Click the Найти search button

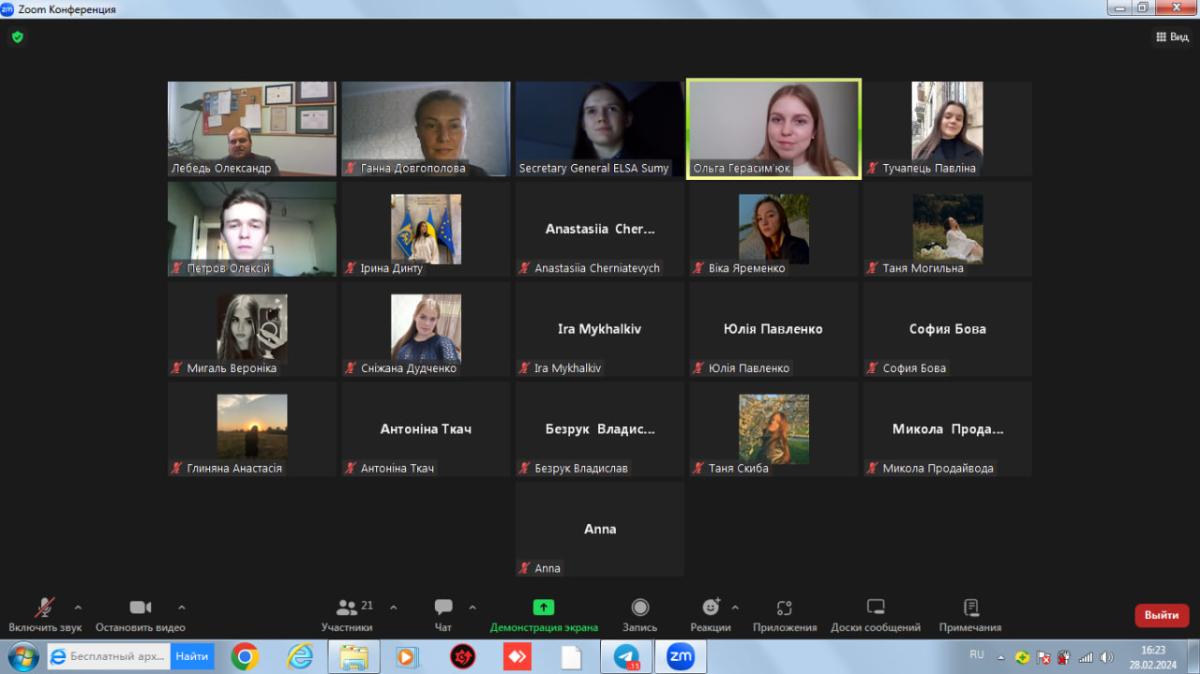(x=192, y=656)
